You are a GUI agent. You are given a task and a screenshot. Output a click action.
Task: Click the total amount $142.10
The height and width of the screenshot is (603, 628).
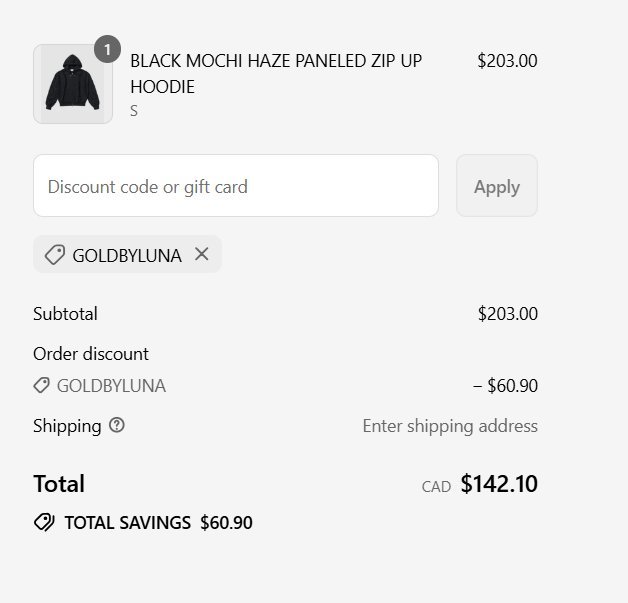[x=499, y=484]
